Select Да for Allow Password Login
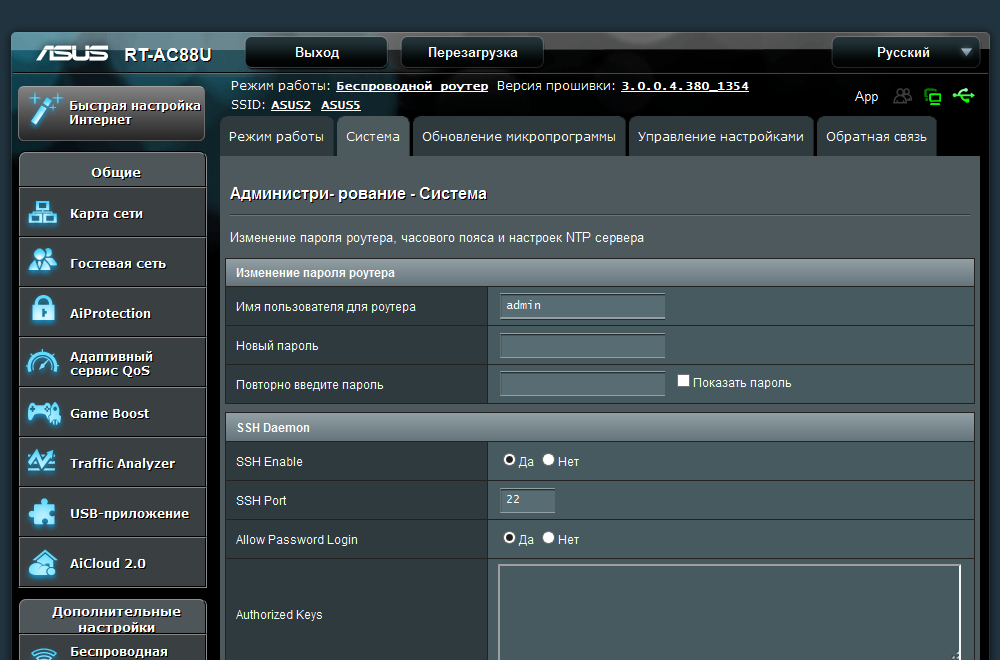The height and width of the screenshot is (660, 1000). pos(509,538)
